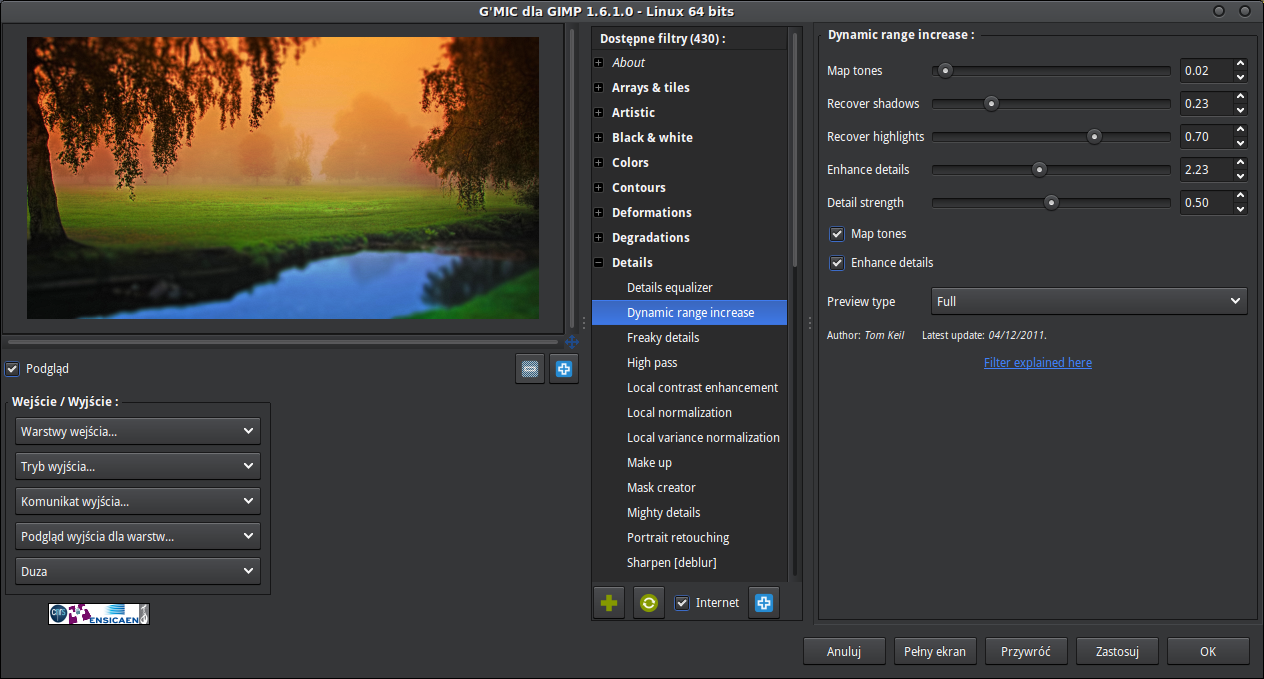The width and height of the screenshot is (1264, 679).
Task: Open the Filter explained here link
Action: tap(1038, 363)
